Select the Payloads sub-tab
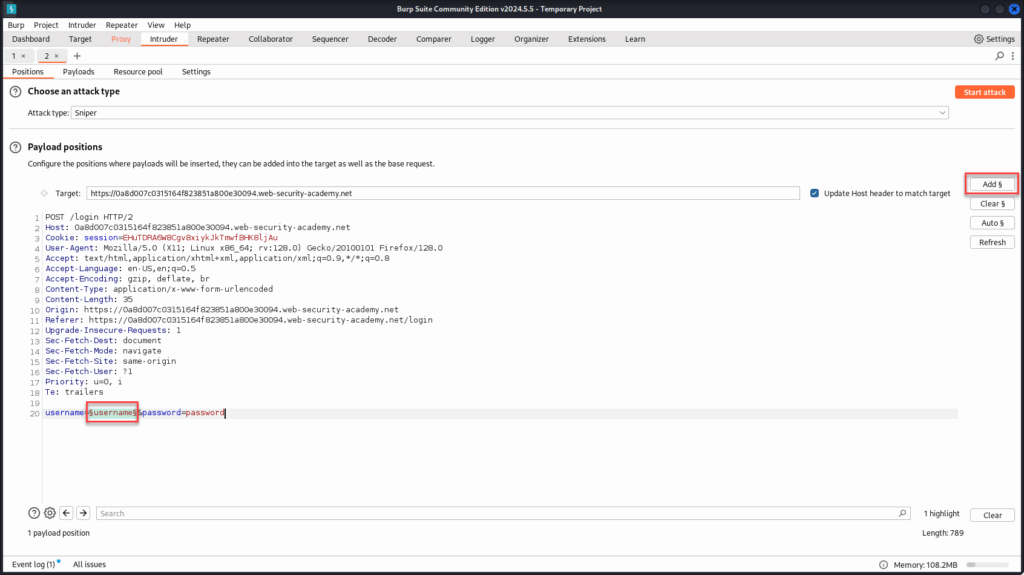 click(x=78, y=72)
